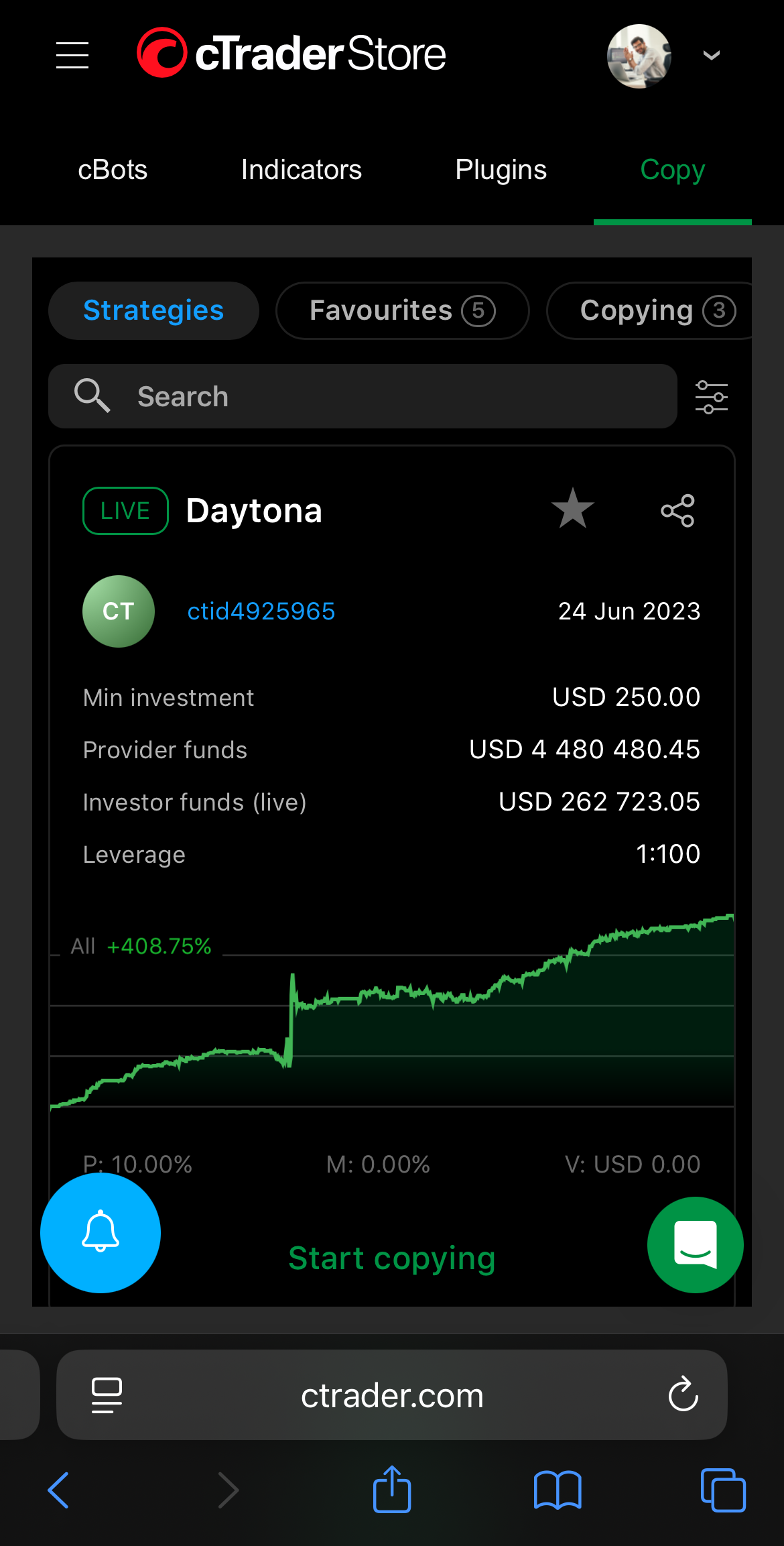
Task: Select the Favourites filter pill
Action: point(402,311)
